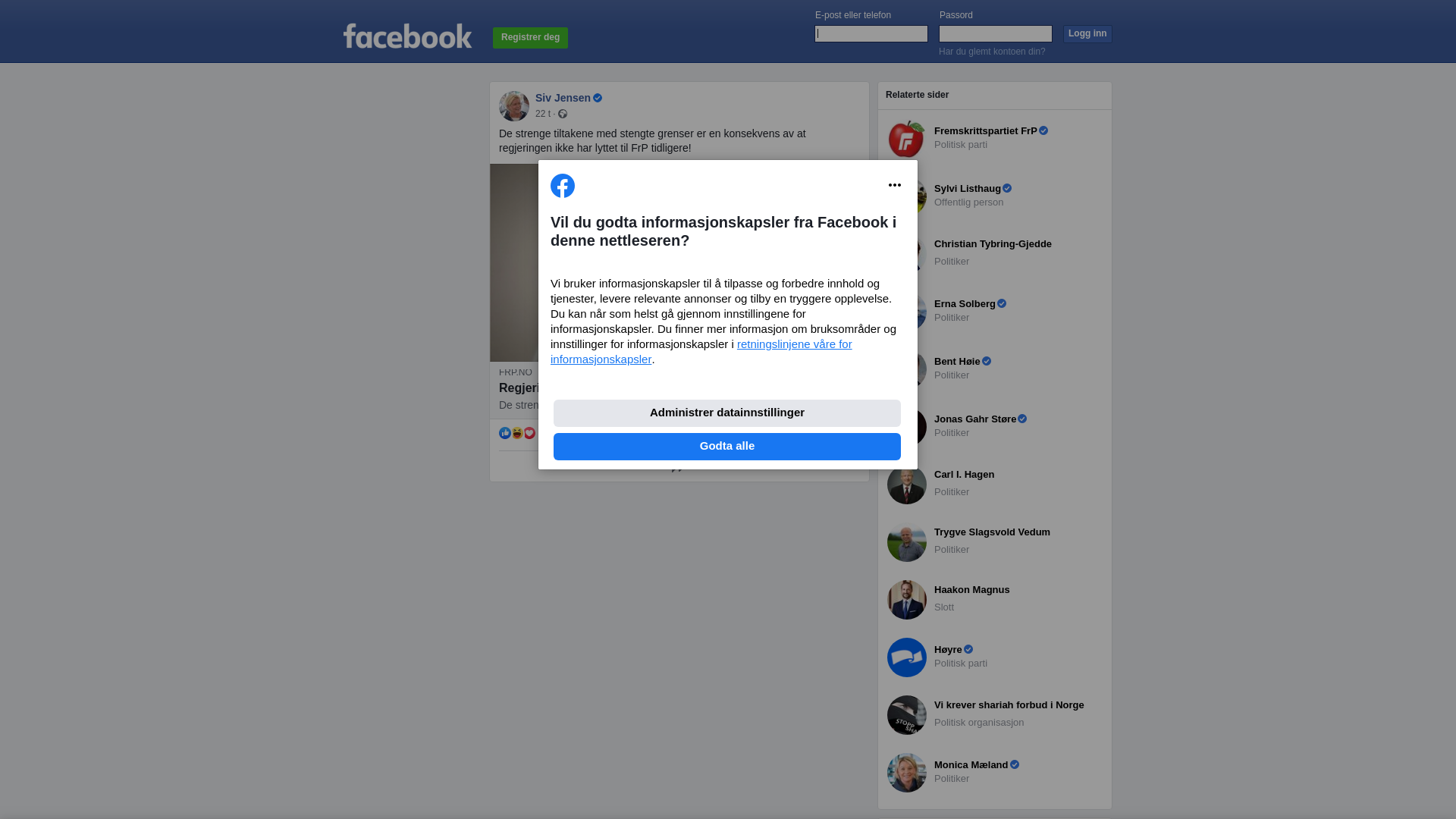Click the public globe icon on post
Screen dimensions: 1456x819
point(563,114)
